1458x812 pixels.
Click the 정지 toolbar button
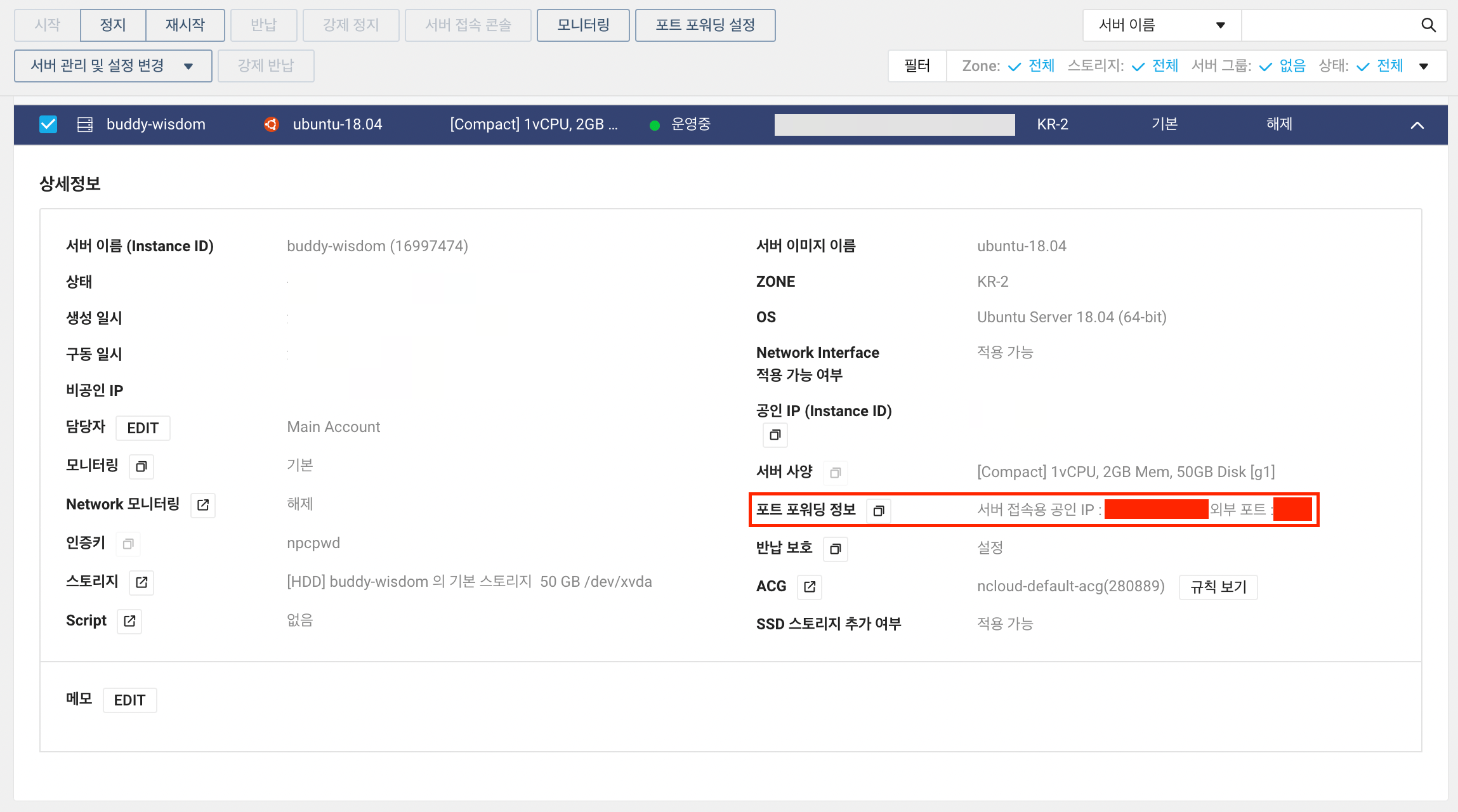tap(113, 25)
